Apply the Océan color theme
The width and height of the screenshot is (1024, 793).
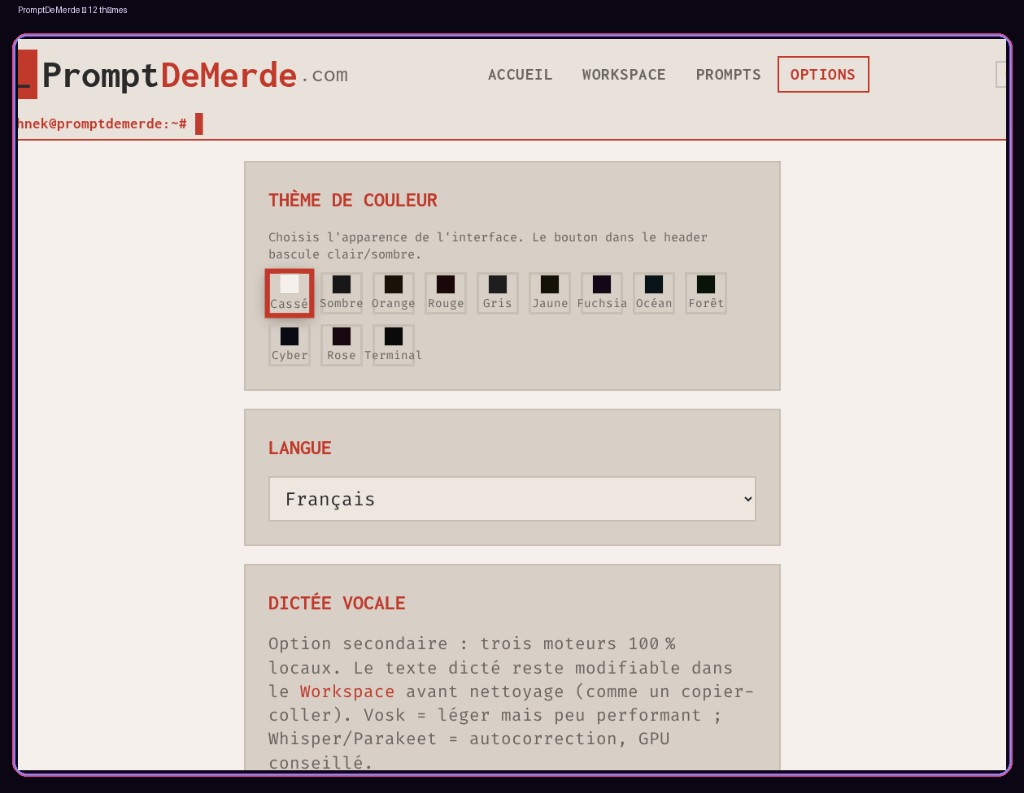[x=654, y=293]
